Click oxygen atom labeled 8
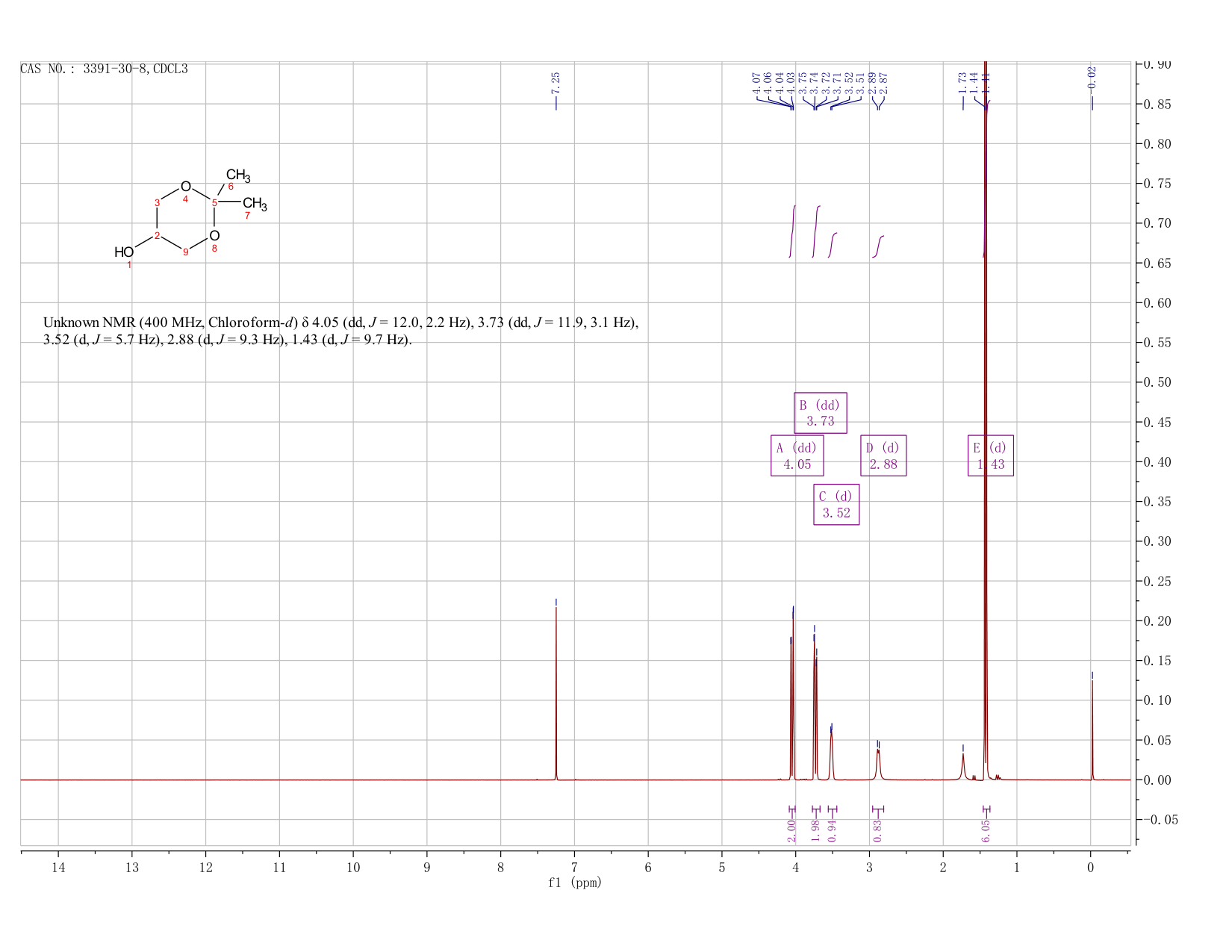This screenshot has height=952, width=1232. click(214, 236)
